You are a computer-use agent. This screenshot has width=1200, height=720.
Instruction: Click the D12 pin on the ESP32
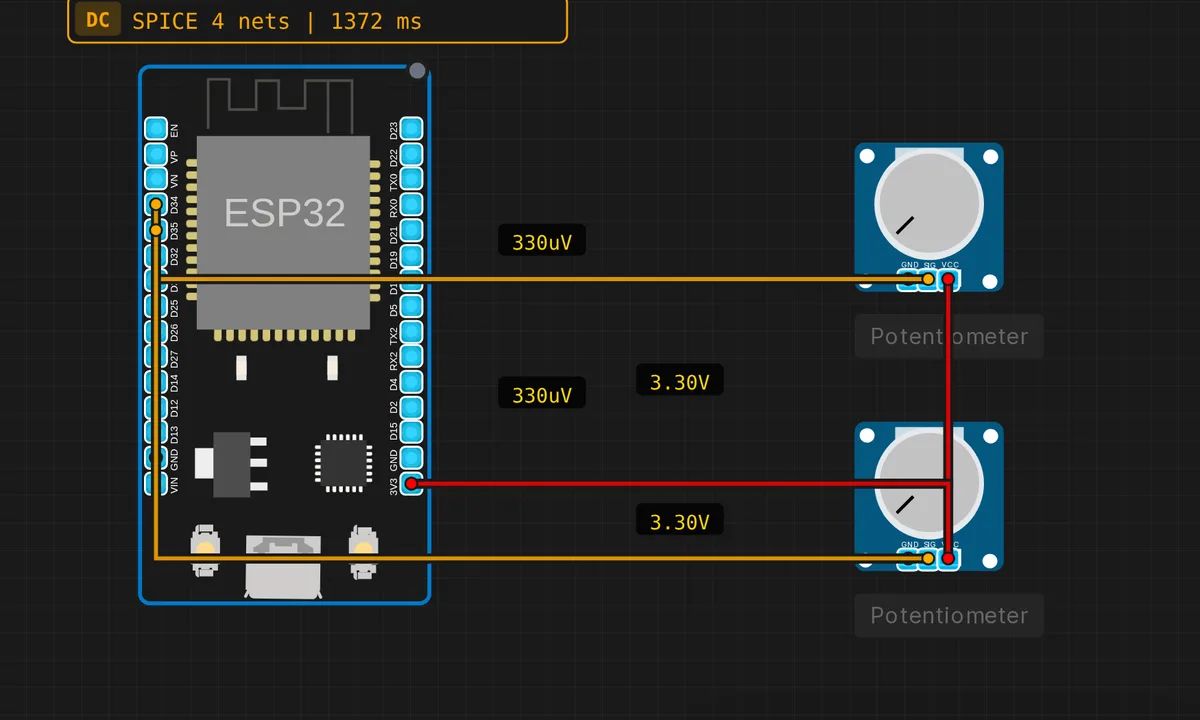(156, 408)
